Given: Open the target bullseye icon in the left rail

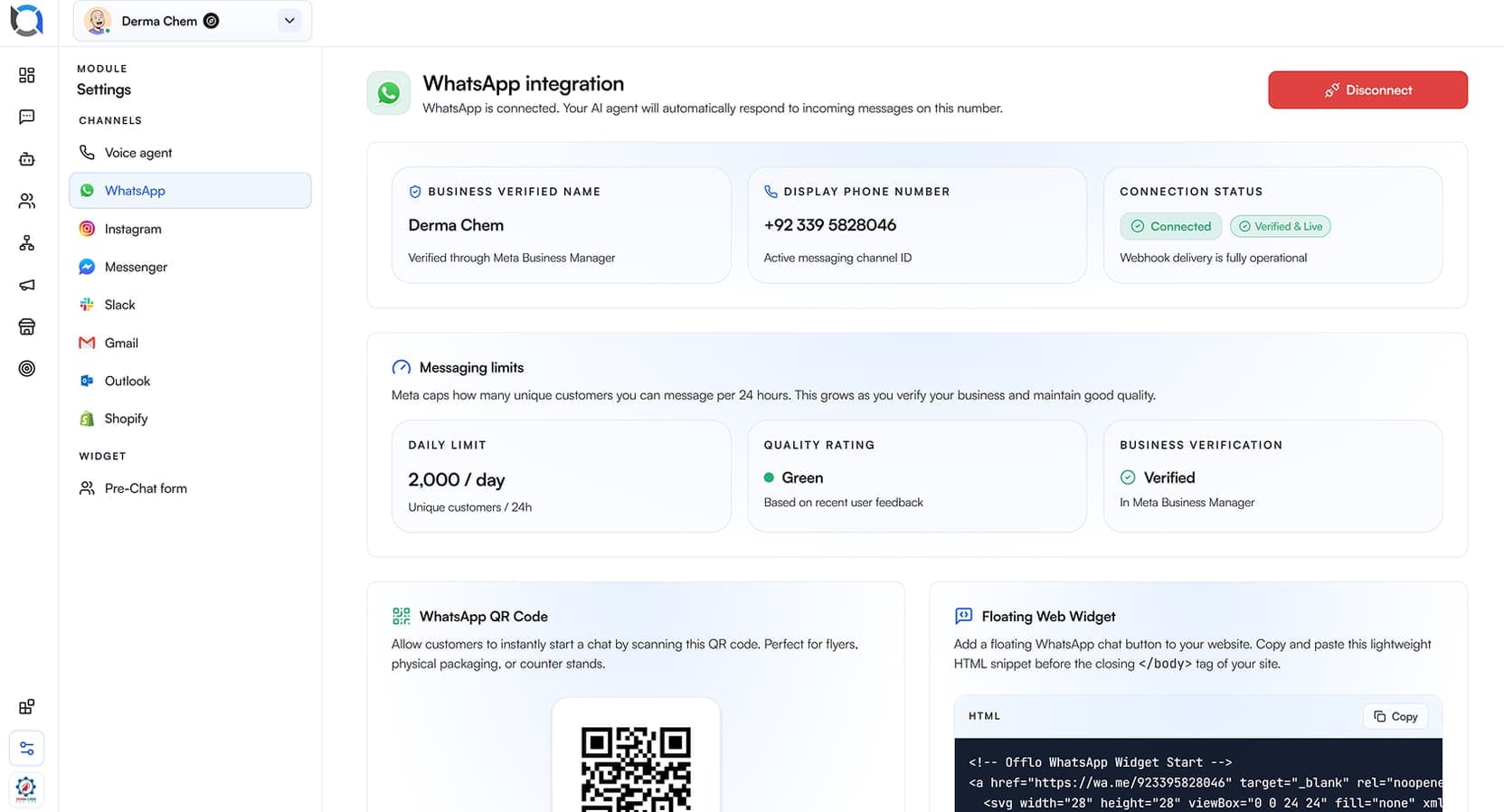Looking at the screenshot, I should [27, 368].
